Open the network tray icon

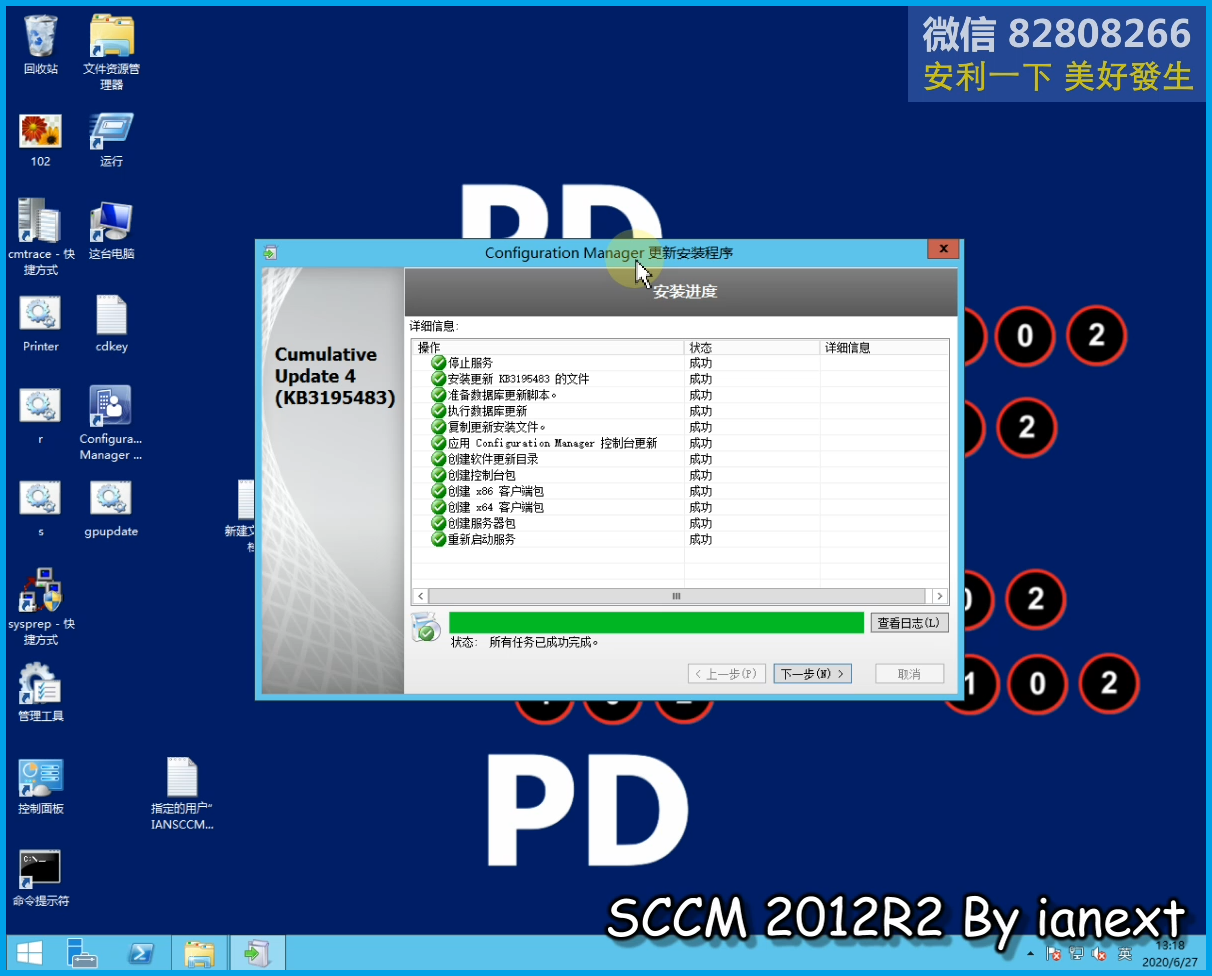1076,954
